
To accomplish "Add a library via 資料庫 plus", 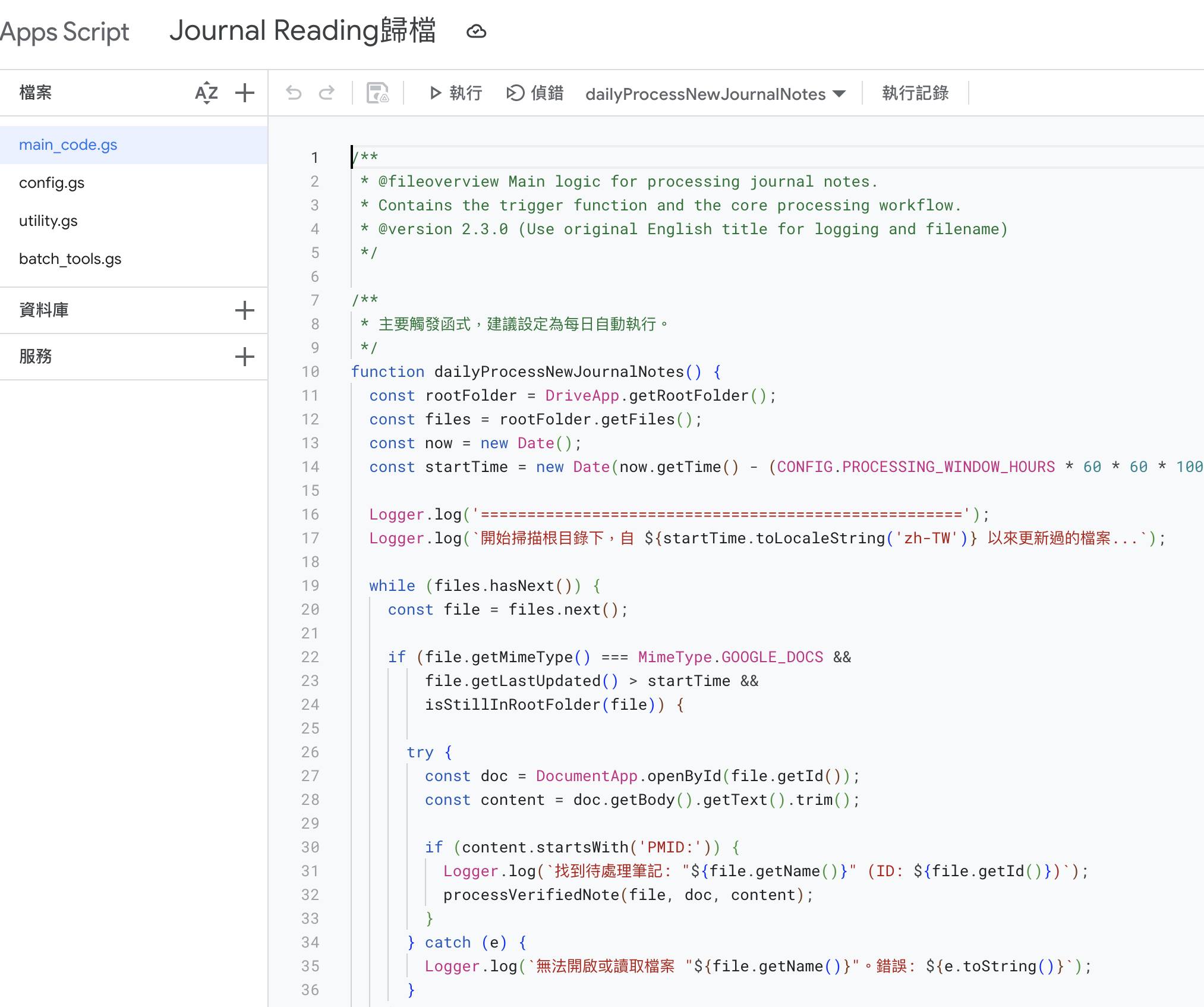I will [x=244, y=310].
